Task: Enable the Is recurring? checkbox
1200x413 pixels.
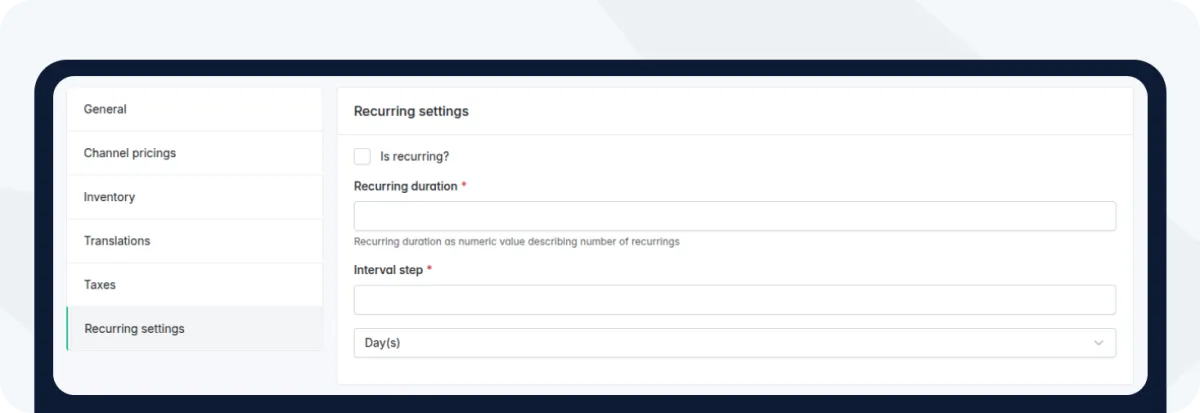Action: point(362,157)
